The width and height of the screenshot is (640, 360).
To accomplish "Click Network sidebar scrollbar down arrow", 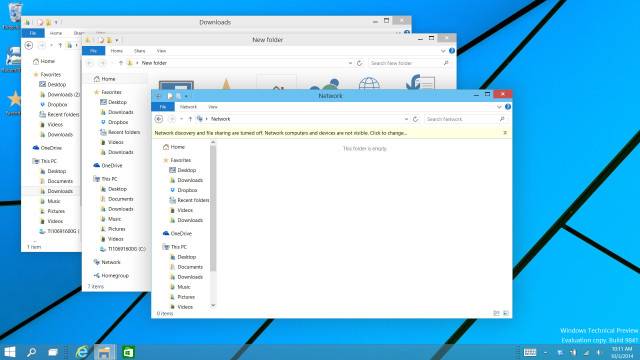I will click(213, 305).
